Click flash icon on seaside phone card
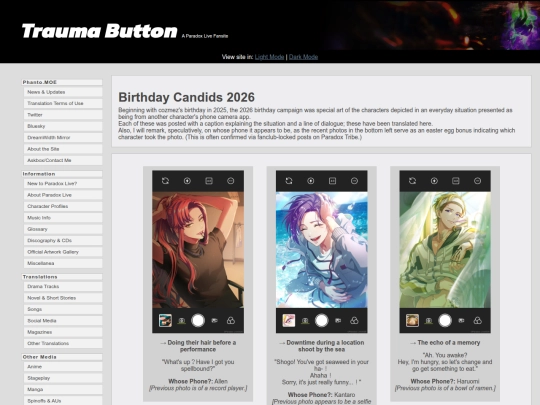The height and width of the screenshot is (405, 540). pos(311,181)
